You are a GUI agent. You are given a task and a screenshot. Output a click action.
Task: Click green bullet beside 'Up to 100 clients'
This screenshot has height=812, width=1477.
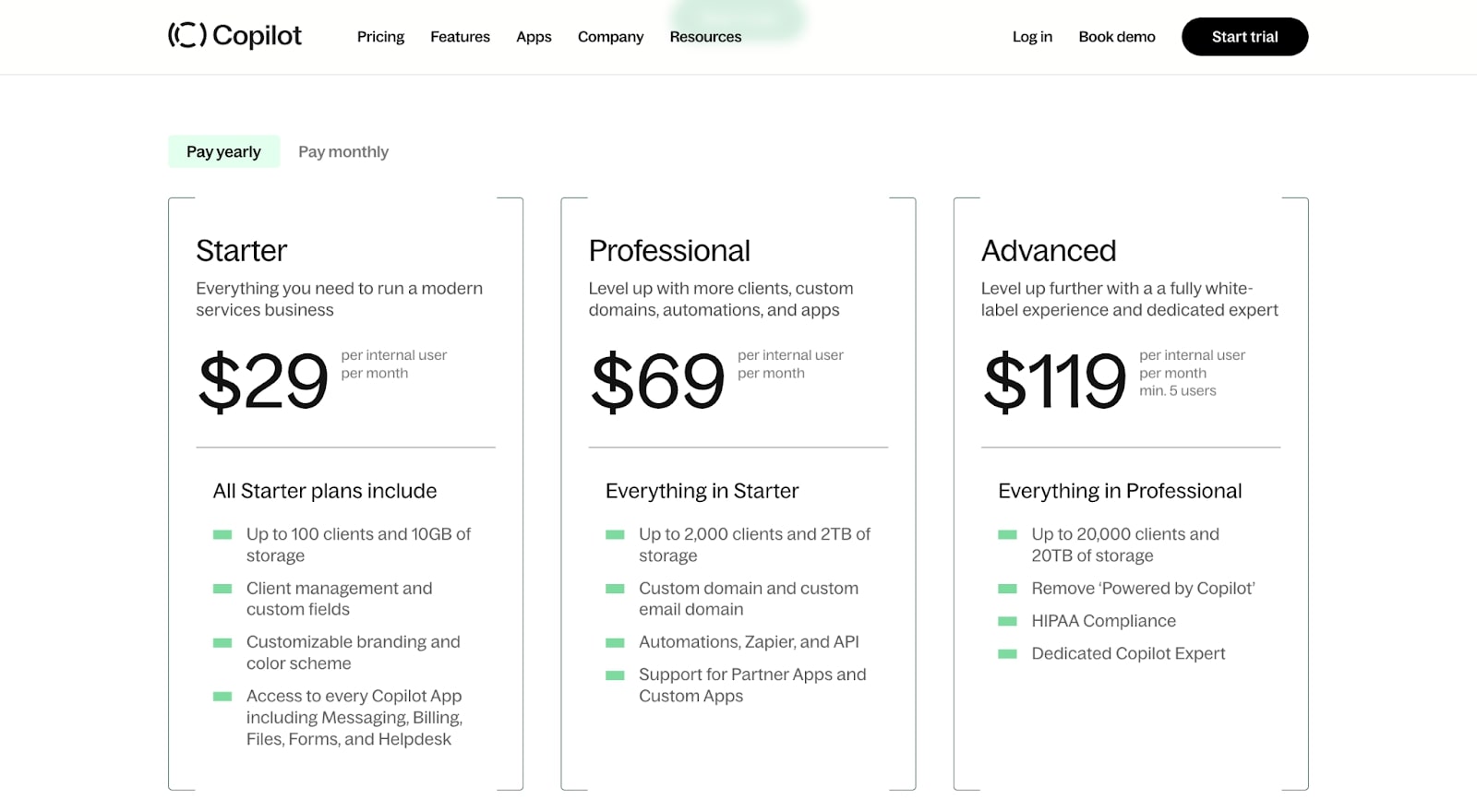tap(222, 534)
